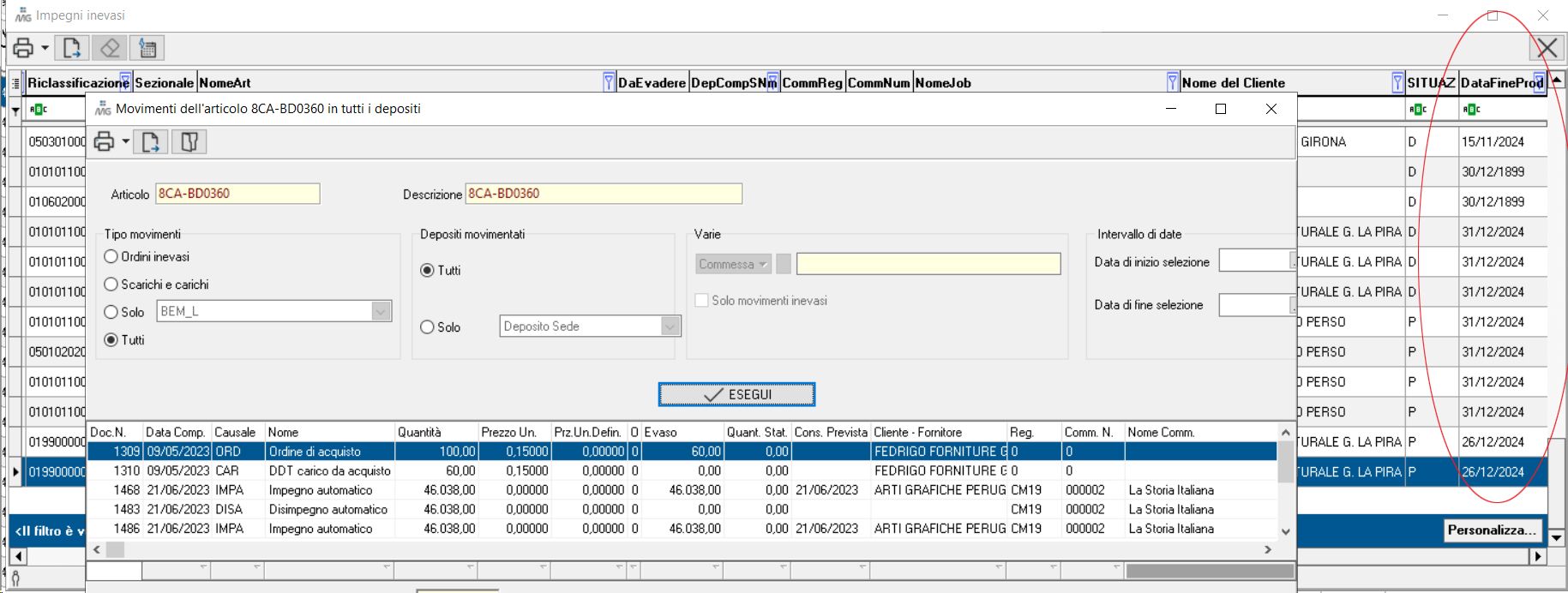This screenshot has height=593, width=1568.
Task: Click the Impegni inevasi horizontal scroll-right arrow
Action: coord(1539,556)
